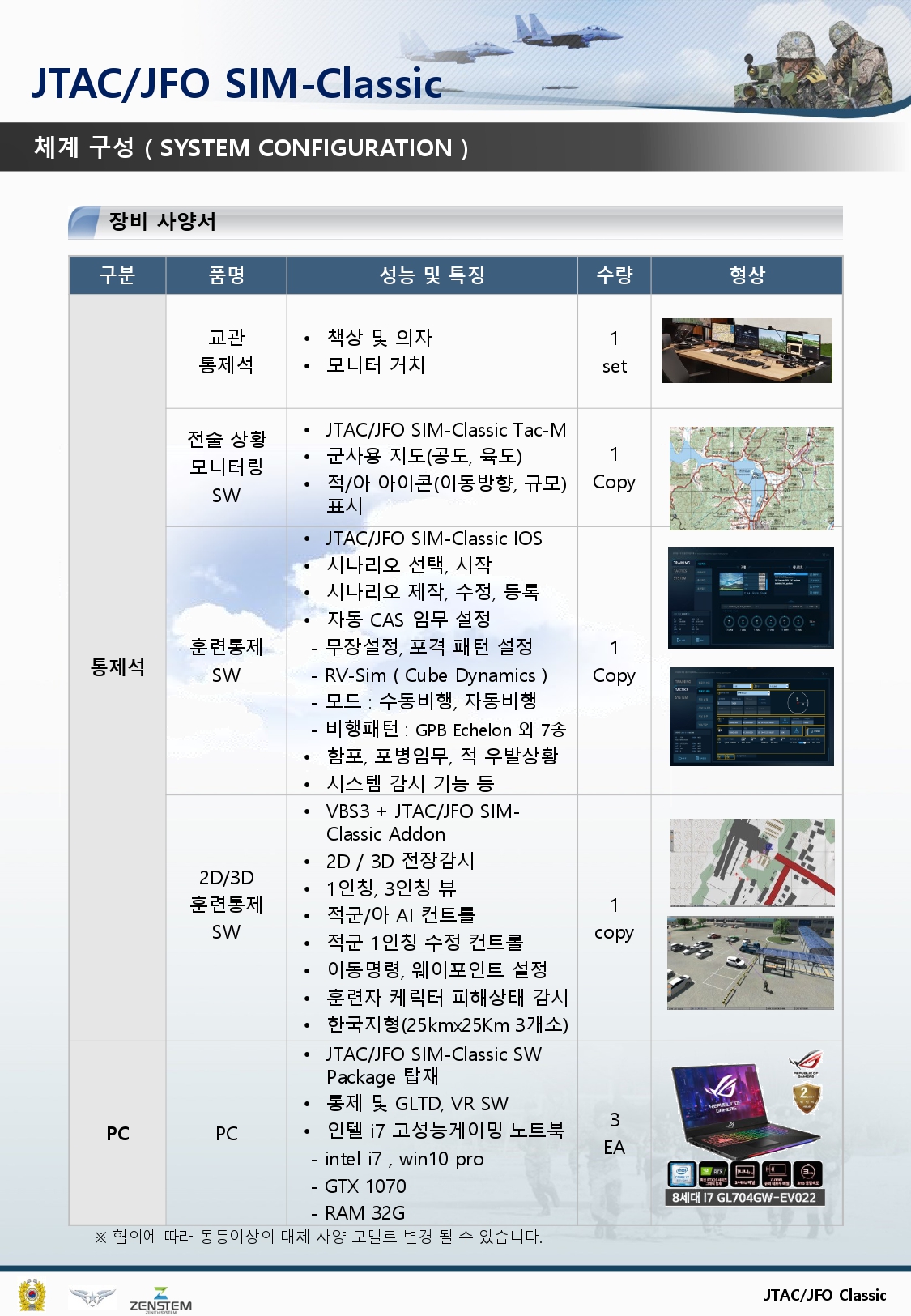Click the soldiers photo in header

[818, 67]
